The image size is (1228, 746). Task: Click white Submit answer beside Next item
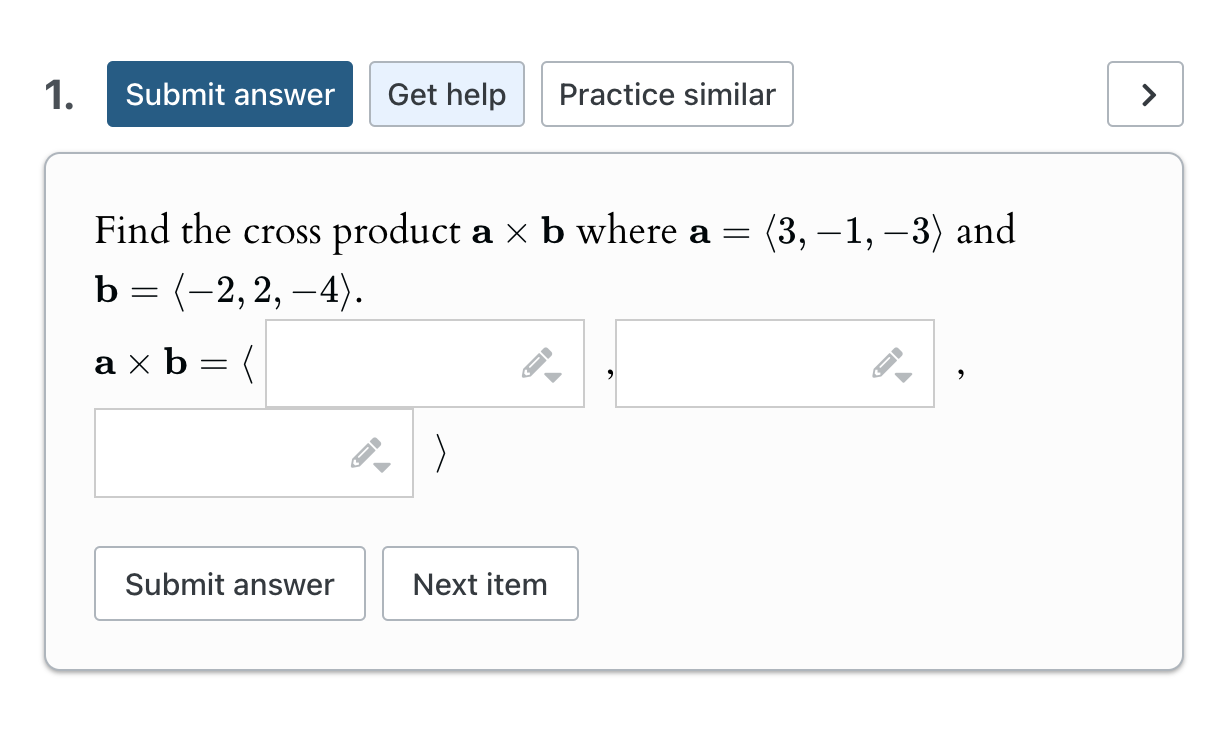click(229, 584)
